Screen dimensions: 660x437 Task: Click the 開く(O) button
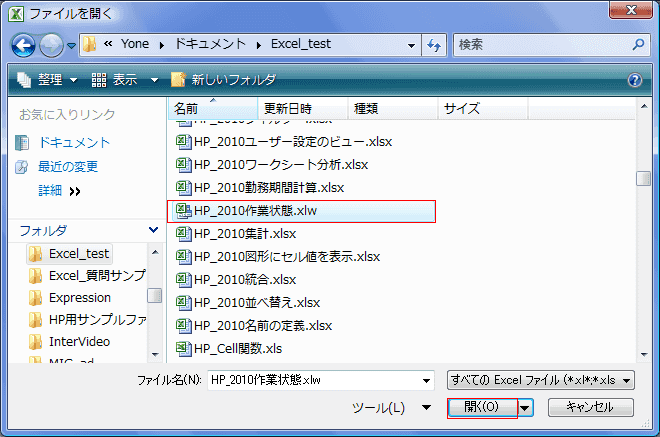click(482, 407)
